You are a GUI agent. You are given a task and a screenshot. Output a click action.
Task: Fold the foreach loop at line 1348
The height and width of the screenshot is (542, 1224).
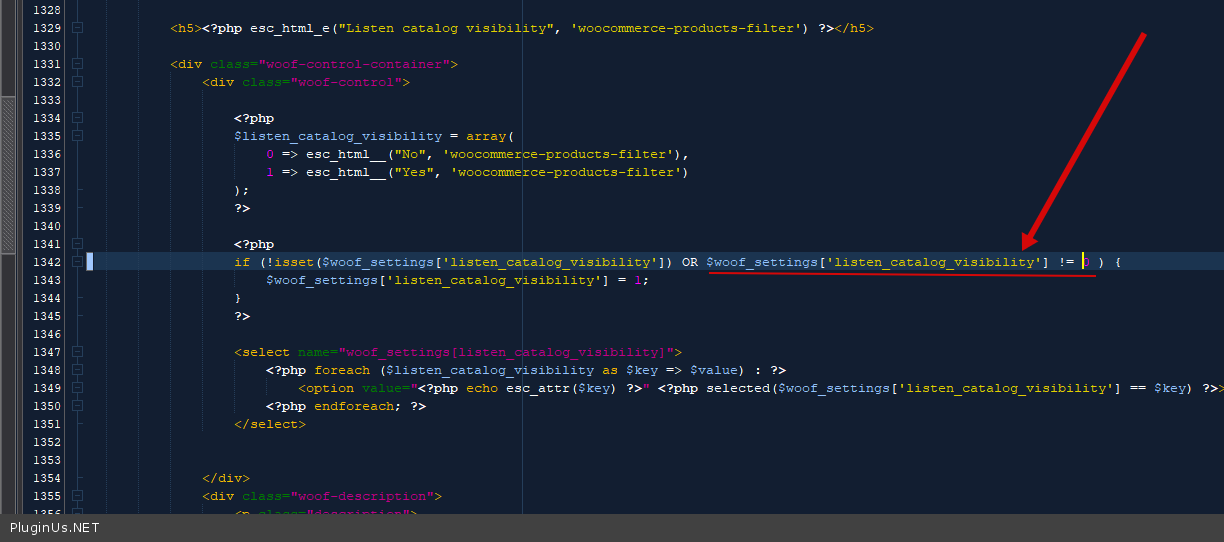[77, 370]
